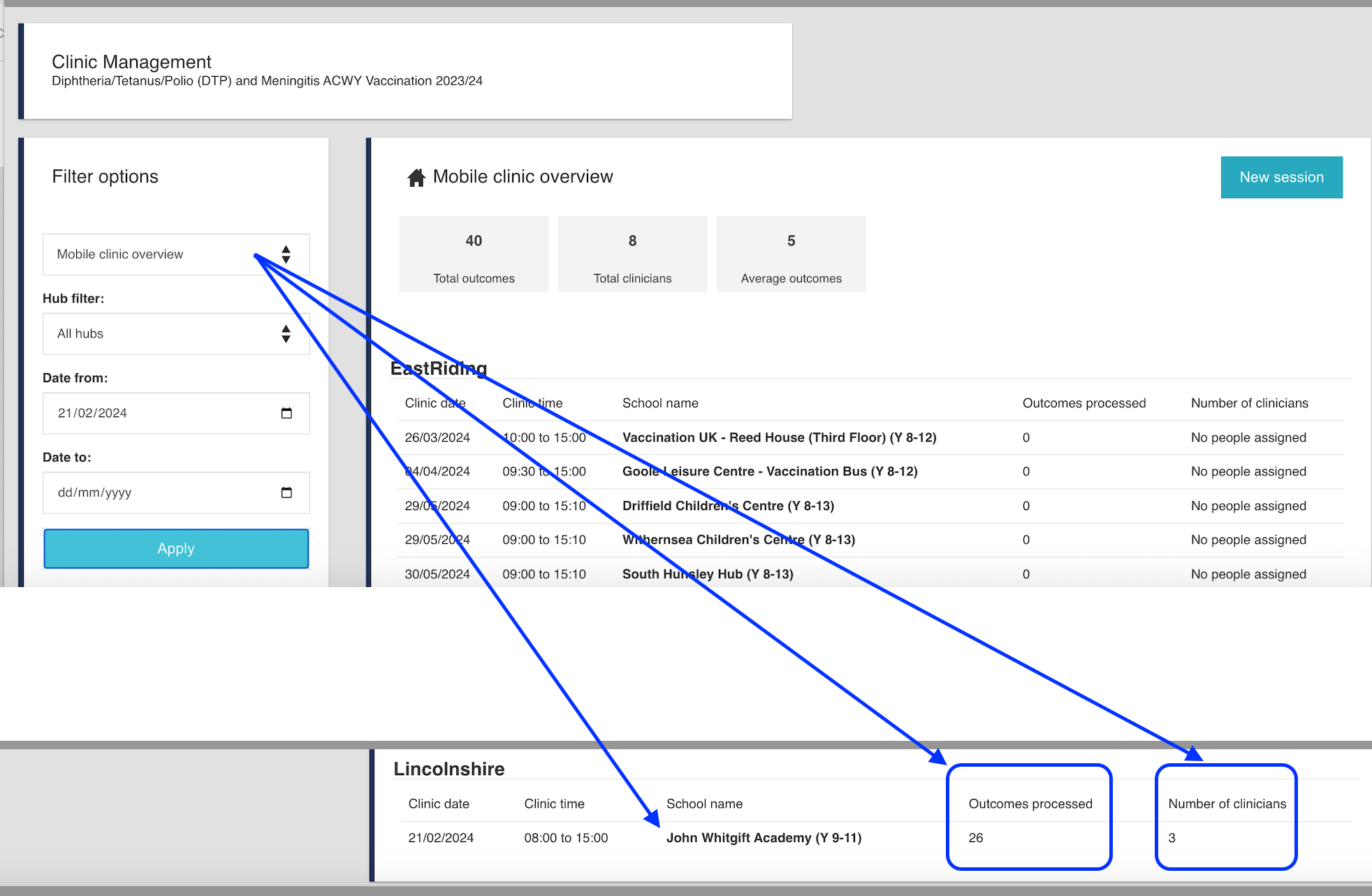Open the Date from calendar picker icon

(x=286, y=413)
